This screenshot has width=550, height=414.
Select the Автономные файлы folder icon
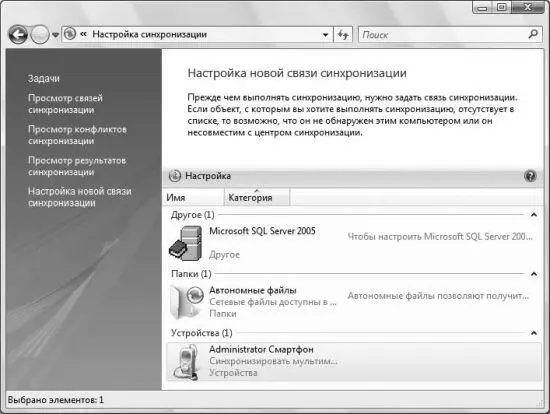click(187, 302)
